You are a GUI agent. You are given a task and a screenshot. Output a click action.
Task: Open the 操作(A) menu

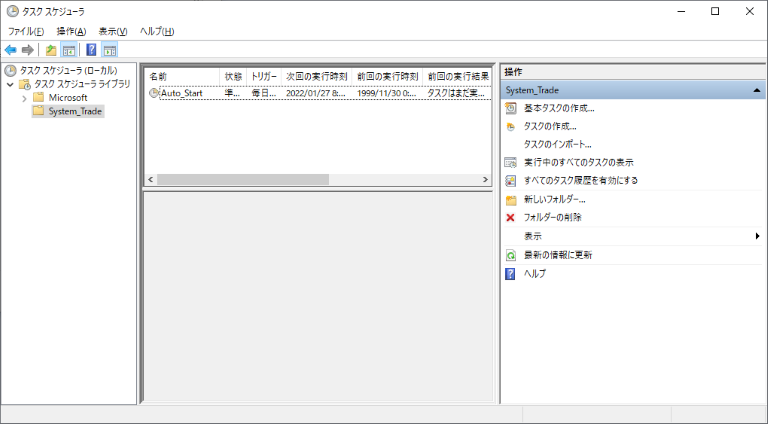point(71,31)
